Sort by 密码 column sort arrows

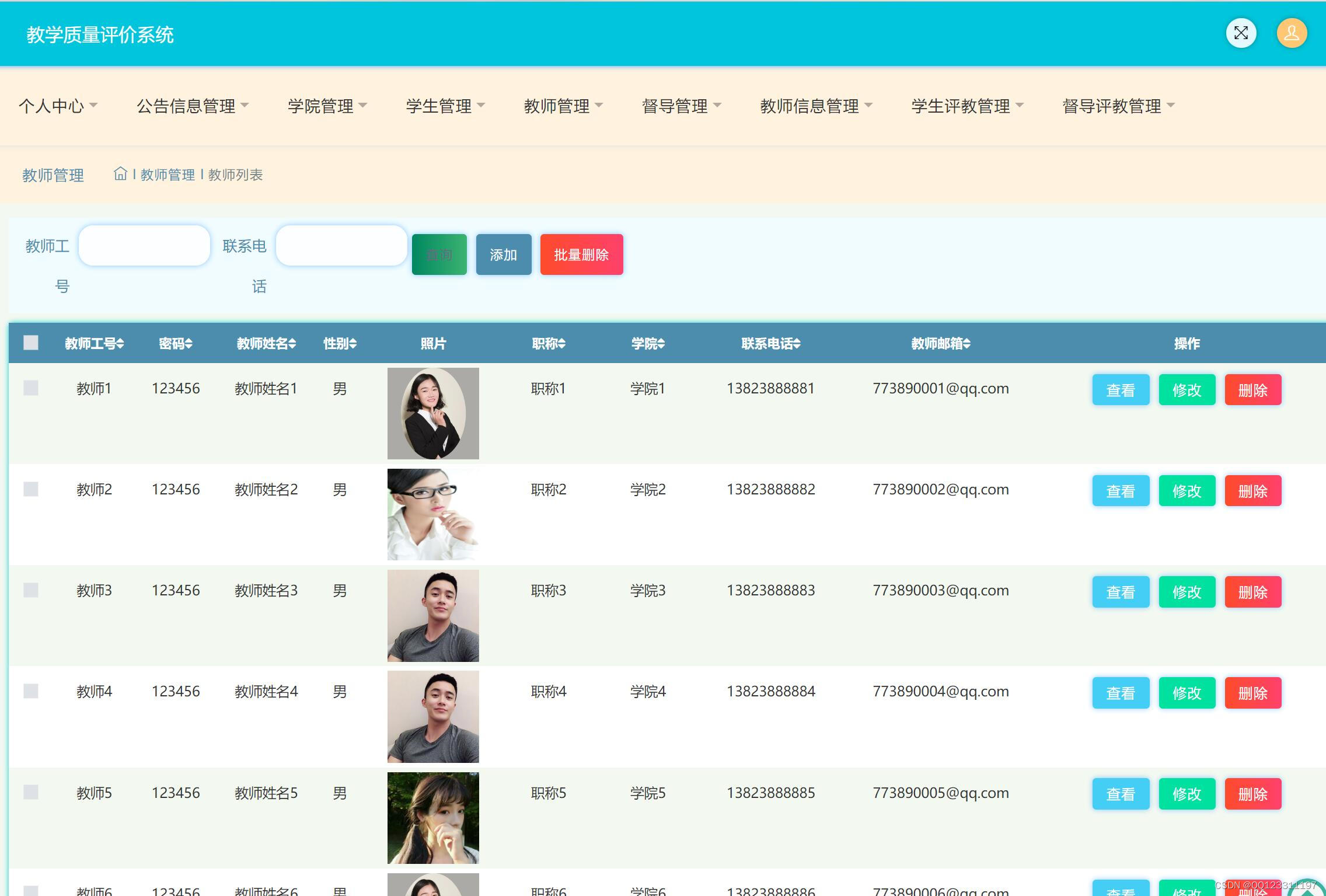click(x=189, y=344)
